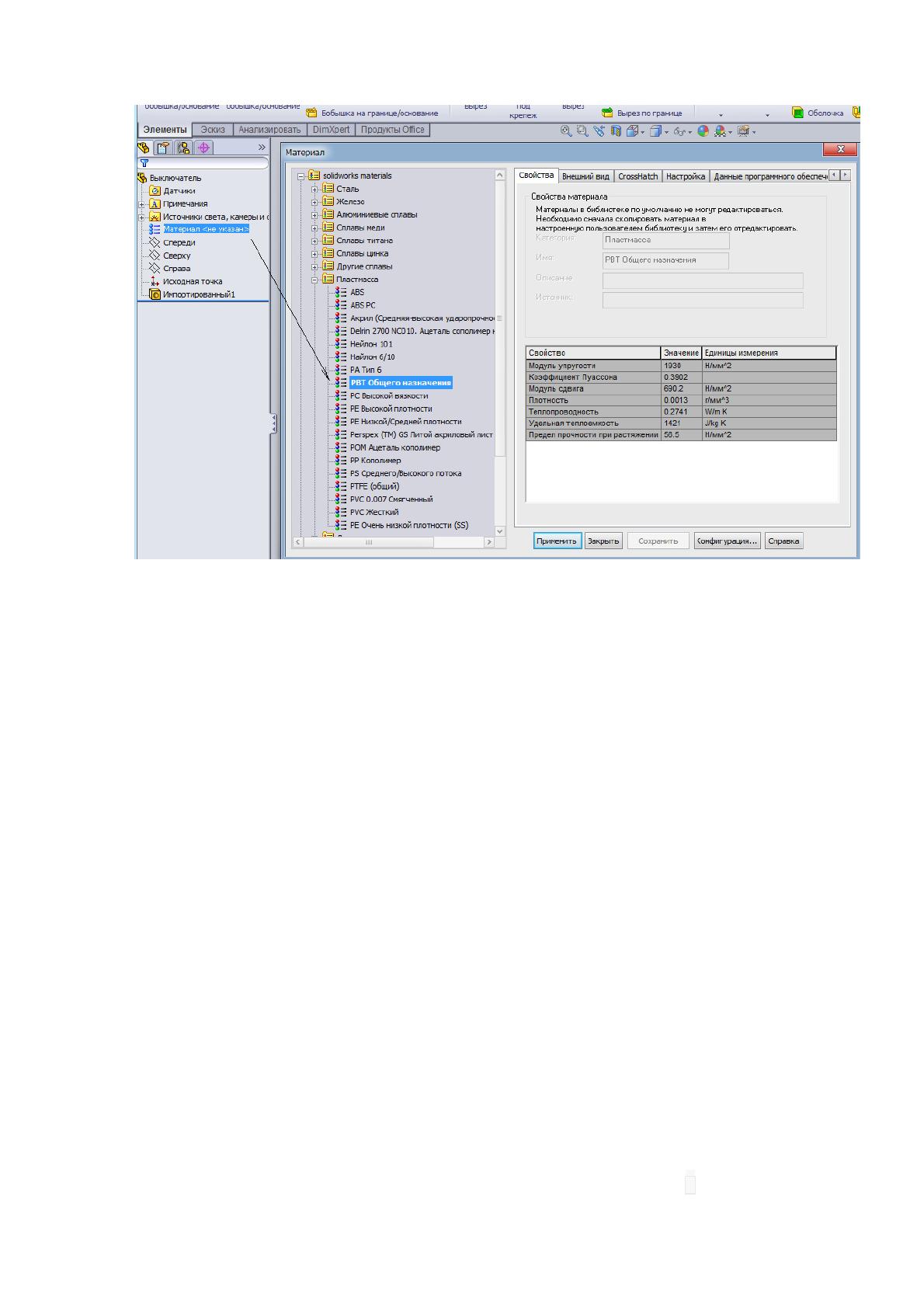The width and height of the screenshot is (924, 1308).
Task: Open the FeatureManager design tree tab icon
Action: [x=144, y=148]
